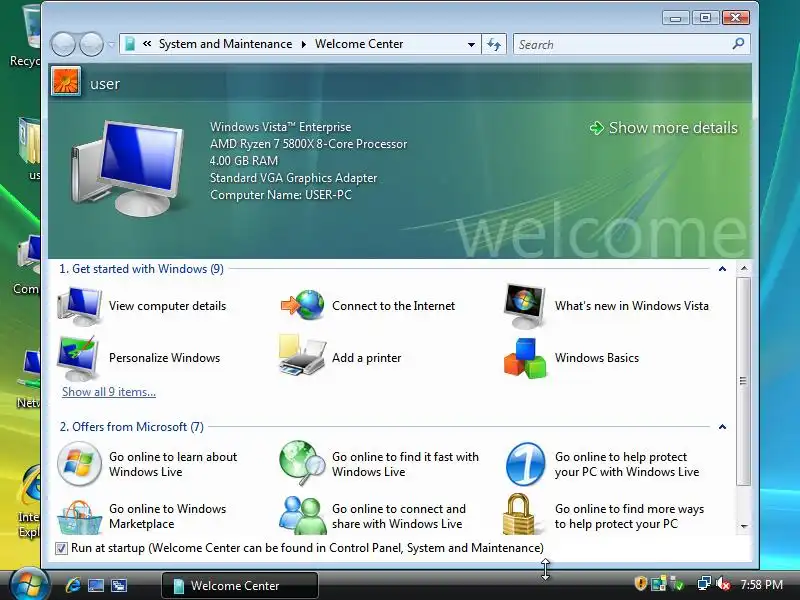
Task: Choose the Add a printer icon
Action: tap(302, 356)
